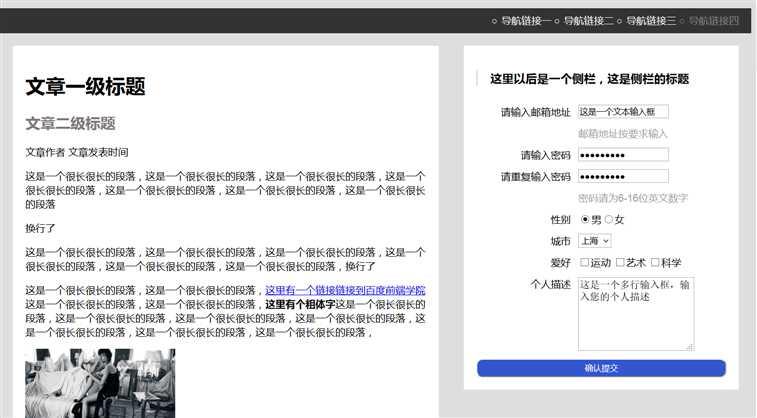This screenshot has width=757, height=418.
Task: Check the 运动 hobby checkbox
Action: tap(584, 262)
